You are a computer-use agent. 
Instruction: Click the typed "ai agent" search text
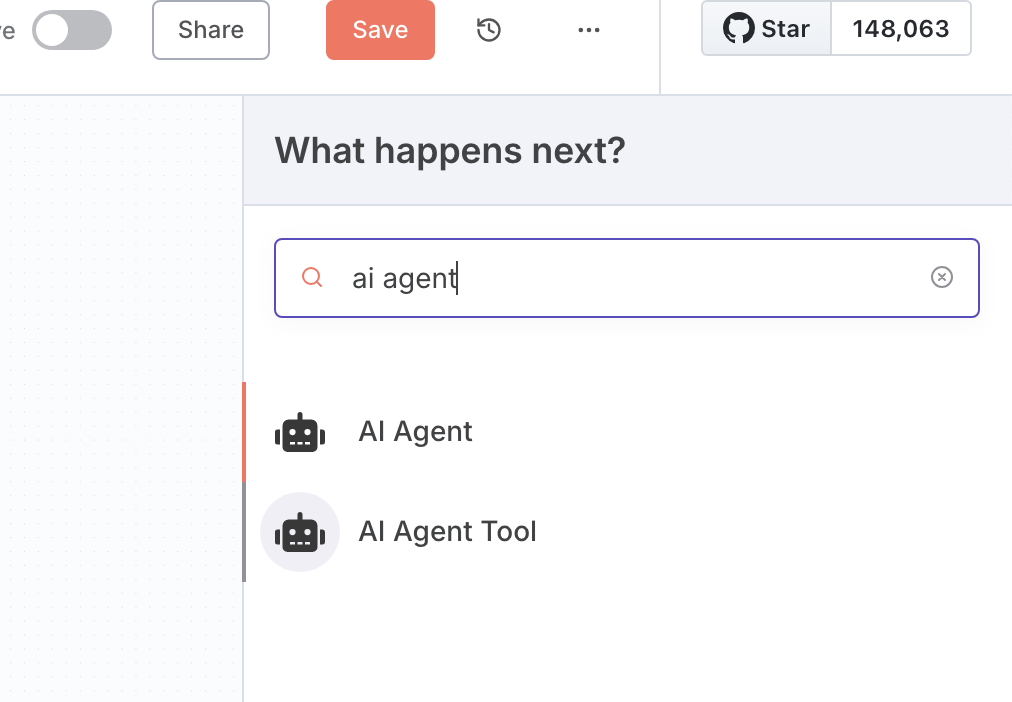click(x=404, y=278)
